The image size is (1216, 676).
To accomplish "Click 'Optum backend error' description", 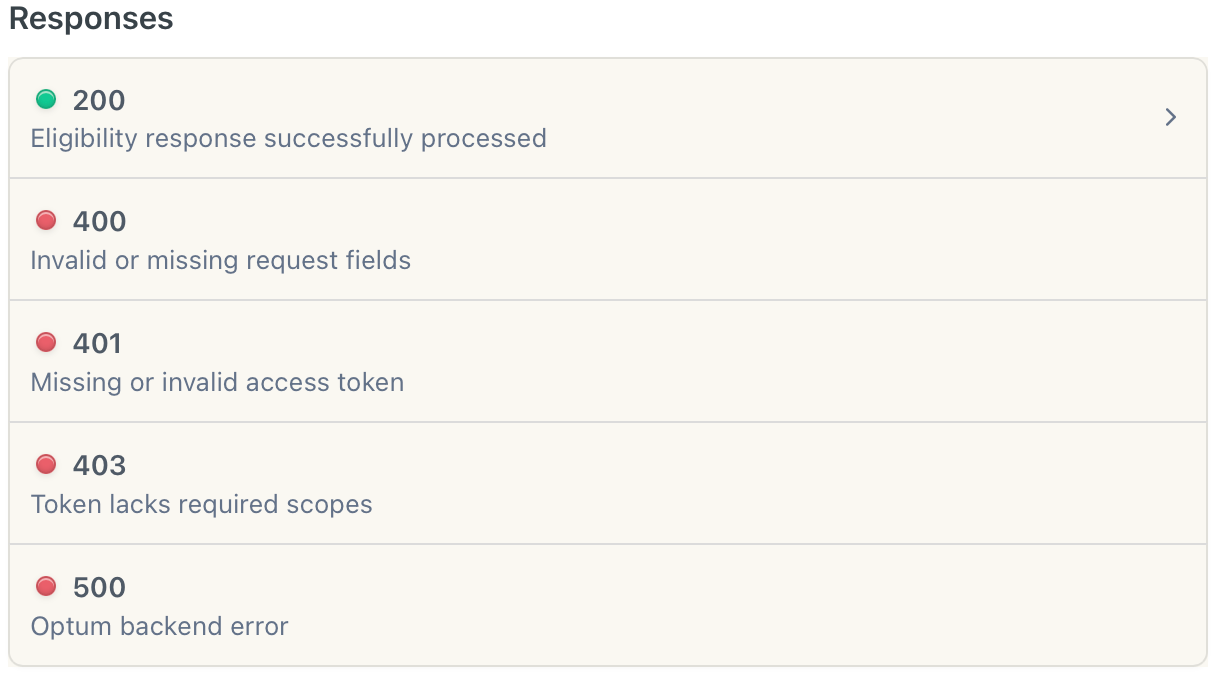I will click(159, 626).
